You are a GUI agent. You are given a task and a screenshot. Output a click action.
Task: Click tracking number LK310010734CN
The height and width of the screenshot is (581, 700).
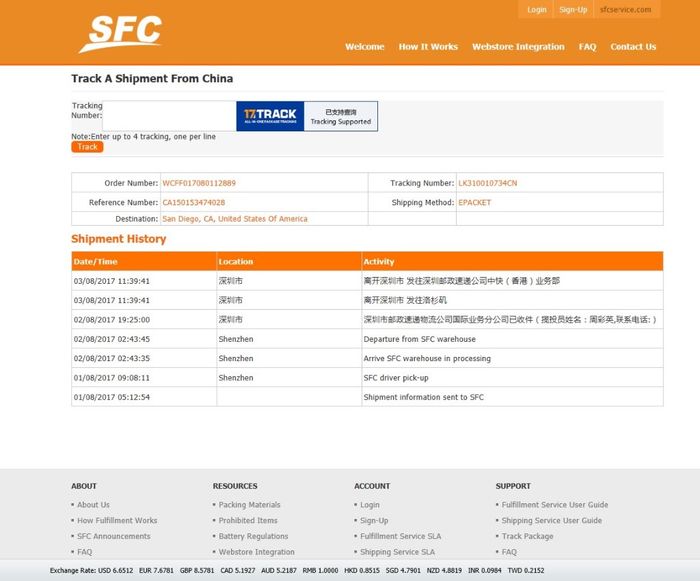[x=487, y=183]
